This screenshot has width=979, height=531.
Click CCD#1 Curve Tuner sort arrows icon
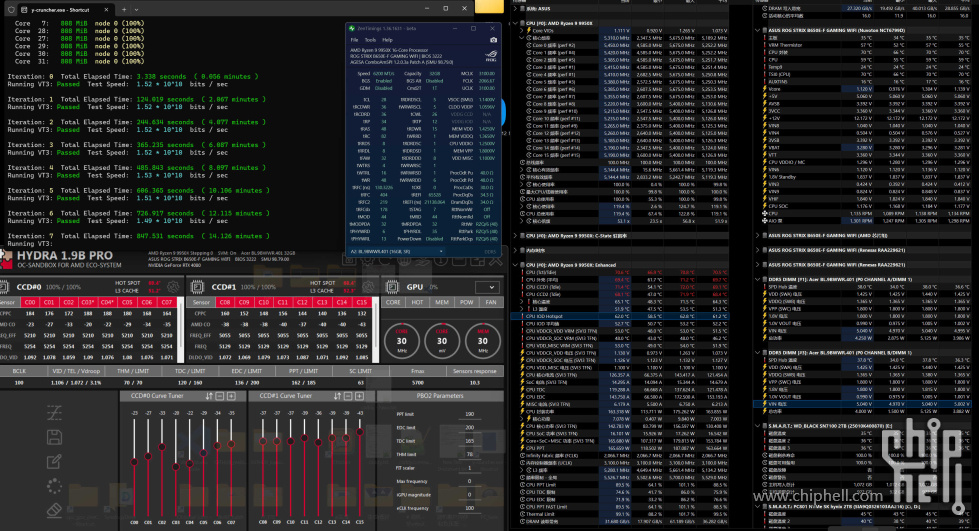pos(338,396)
